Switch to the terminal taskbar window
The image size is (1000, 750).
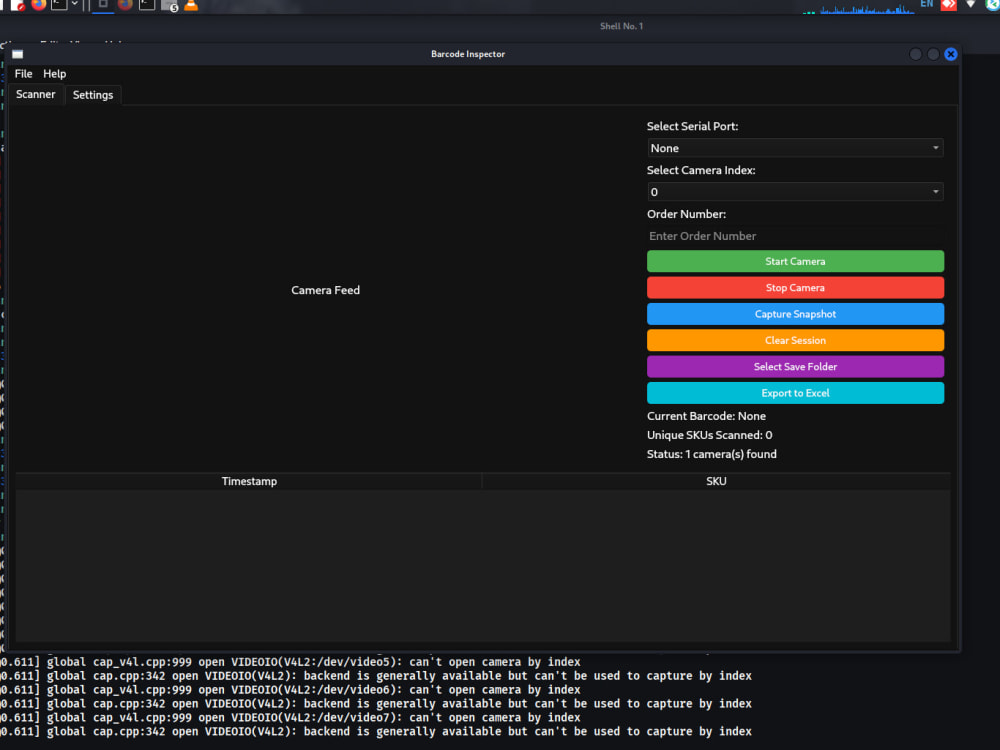147,4
